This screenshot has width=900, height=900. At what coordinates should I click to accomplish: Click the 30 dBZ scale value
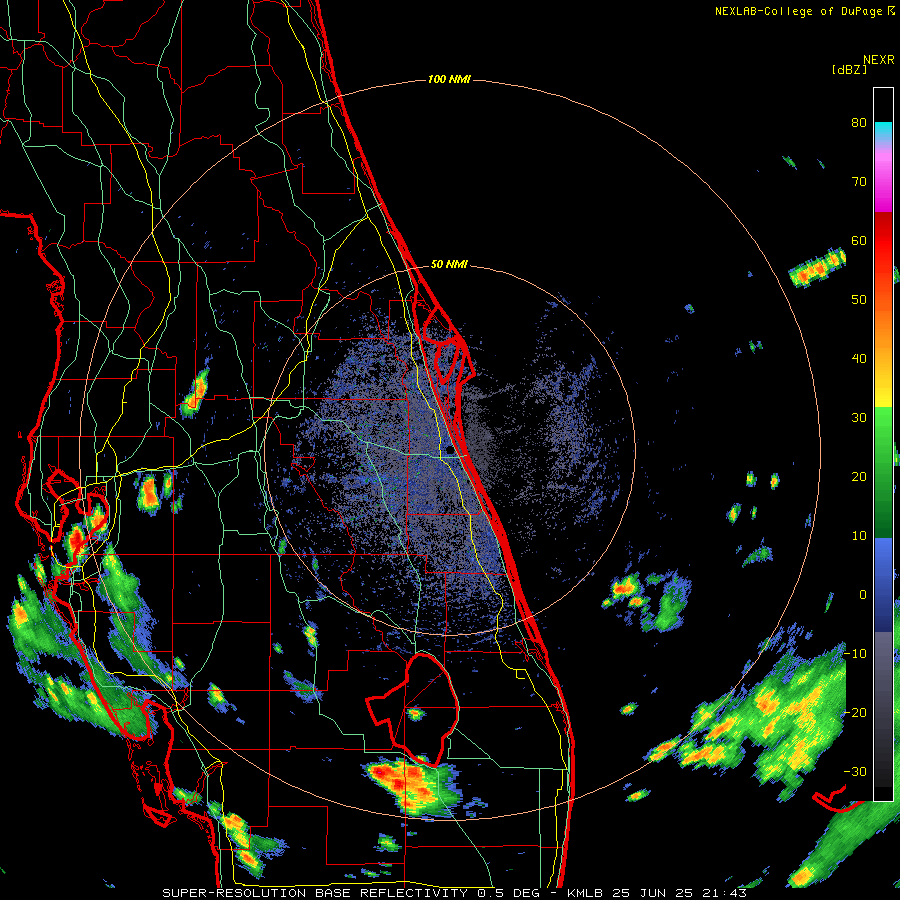859,417
